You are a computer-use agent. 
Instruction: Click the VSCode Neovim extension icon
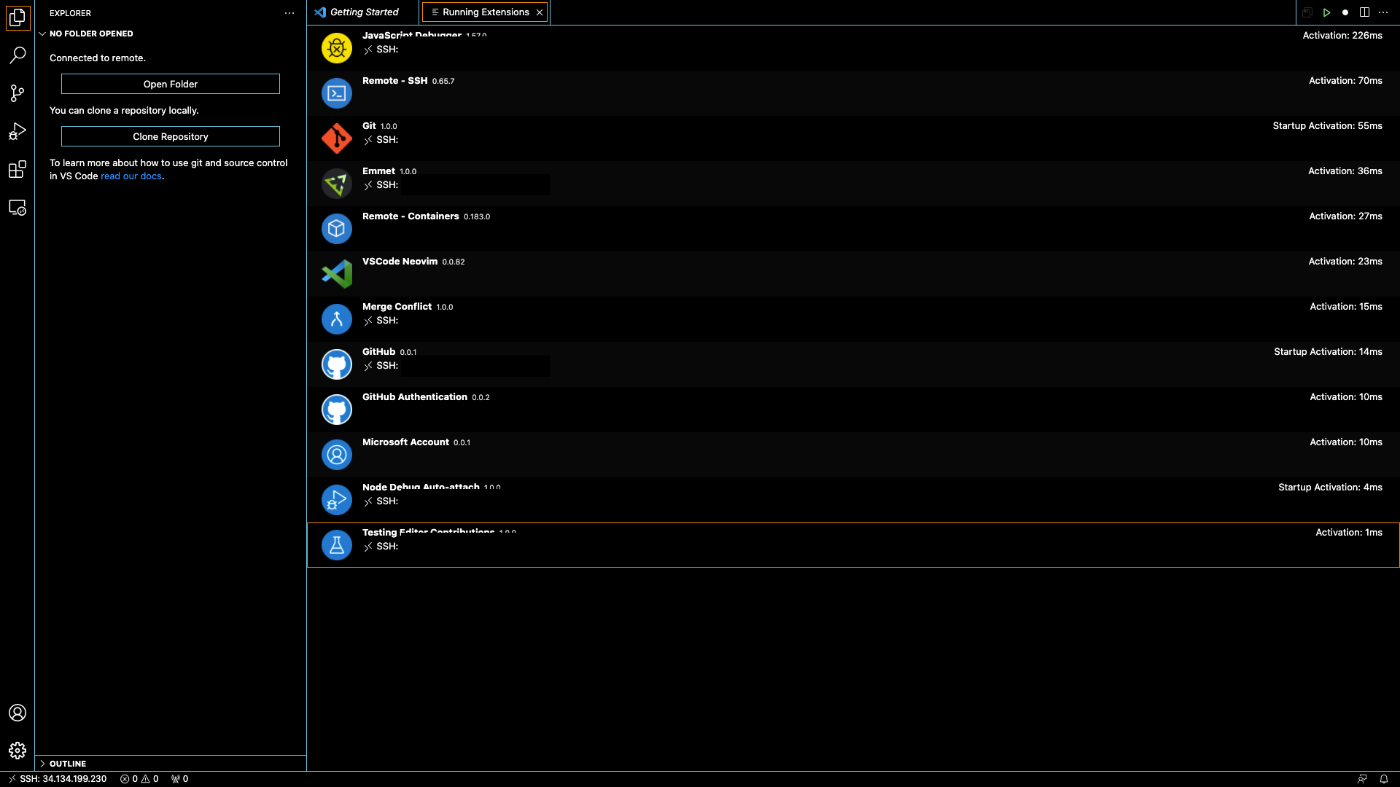click(x=337, y=274)
